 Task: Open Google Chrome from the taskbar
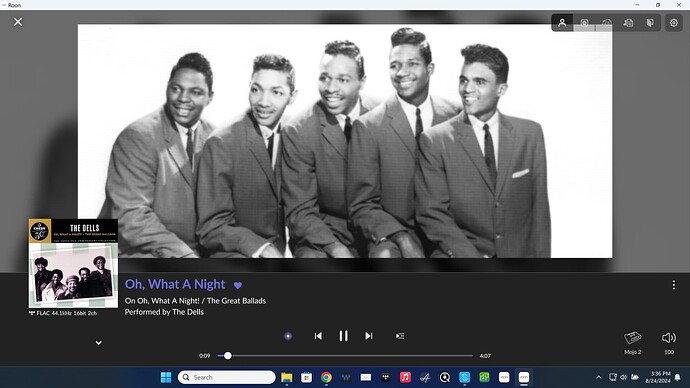(x=326, y=377)
